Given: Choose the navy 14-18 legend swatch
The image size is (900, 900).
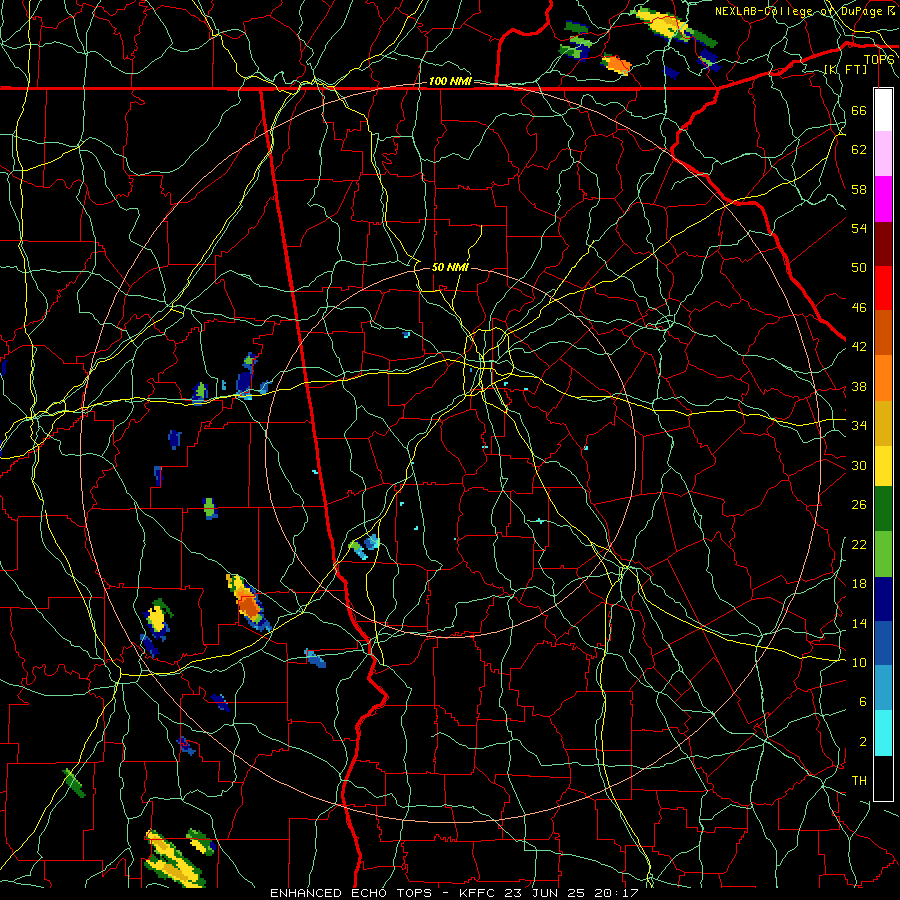Looking at the screenshot, I should [x=883, y=599].
